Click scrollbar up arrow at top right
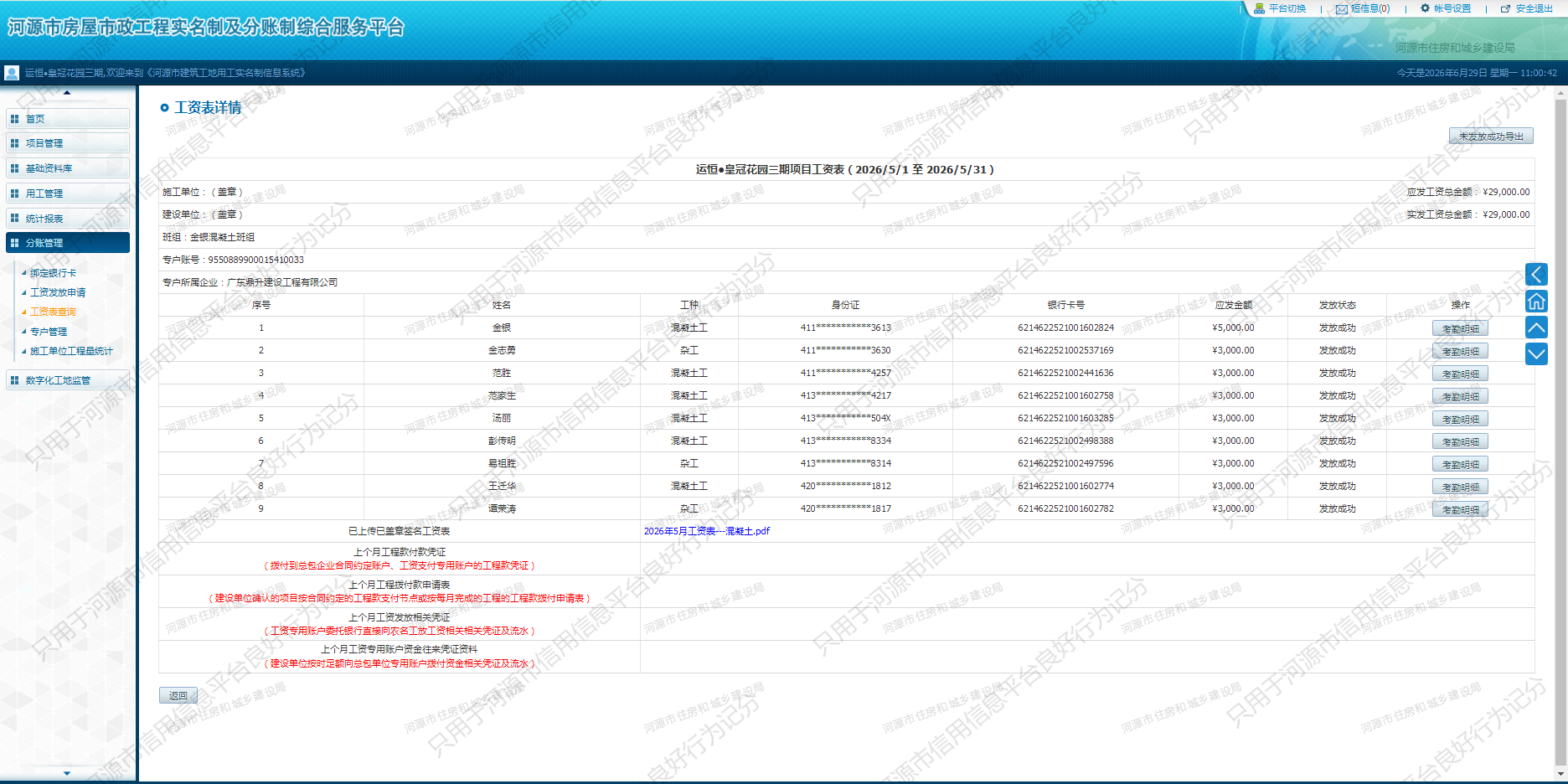This screenshot has height=784, width=1568. click(x=1560, y=93)
